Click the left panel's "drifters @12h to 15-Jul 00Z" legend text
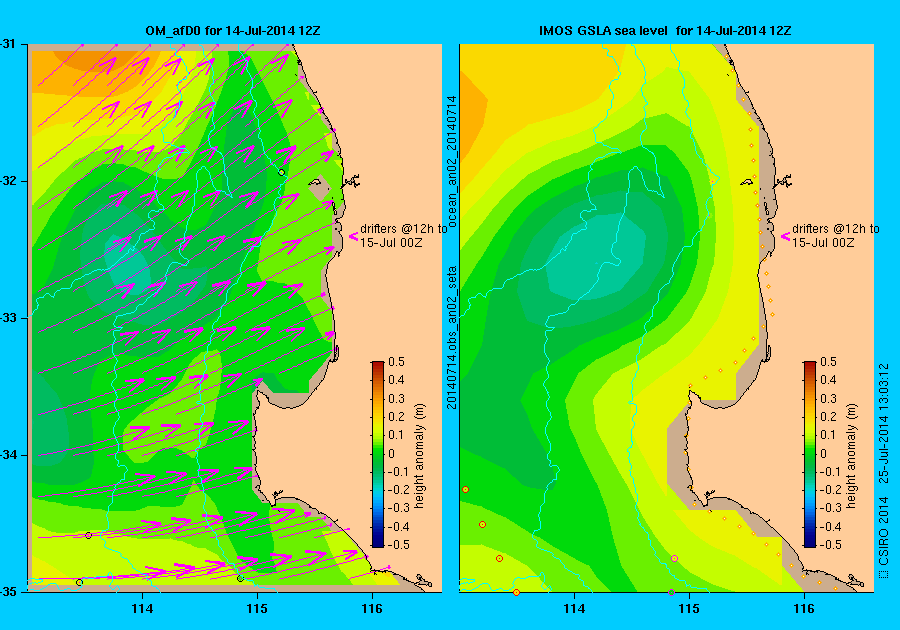Image resolution: width=900 pixels, height=630 pixels. (x=404, y=236)
